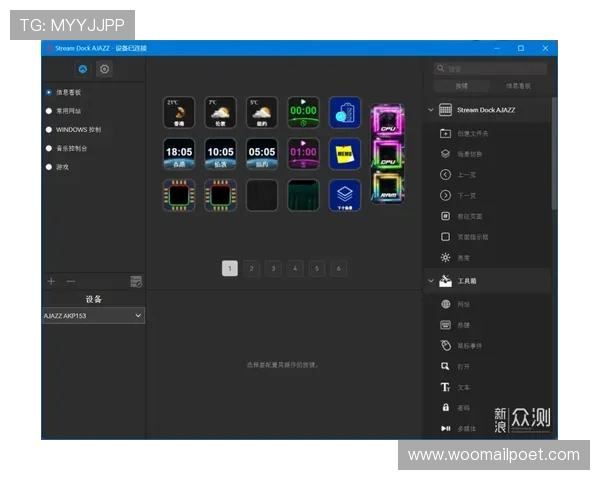This screenshot has height=480, width=600.
Task: Select the 常用网站 profile radio button
Action: pyautogui.click(x=49, y=111)
